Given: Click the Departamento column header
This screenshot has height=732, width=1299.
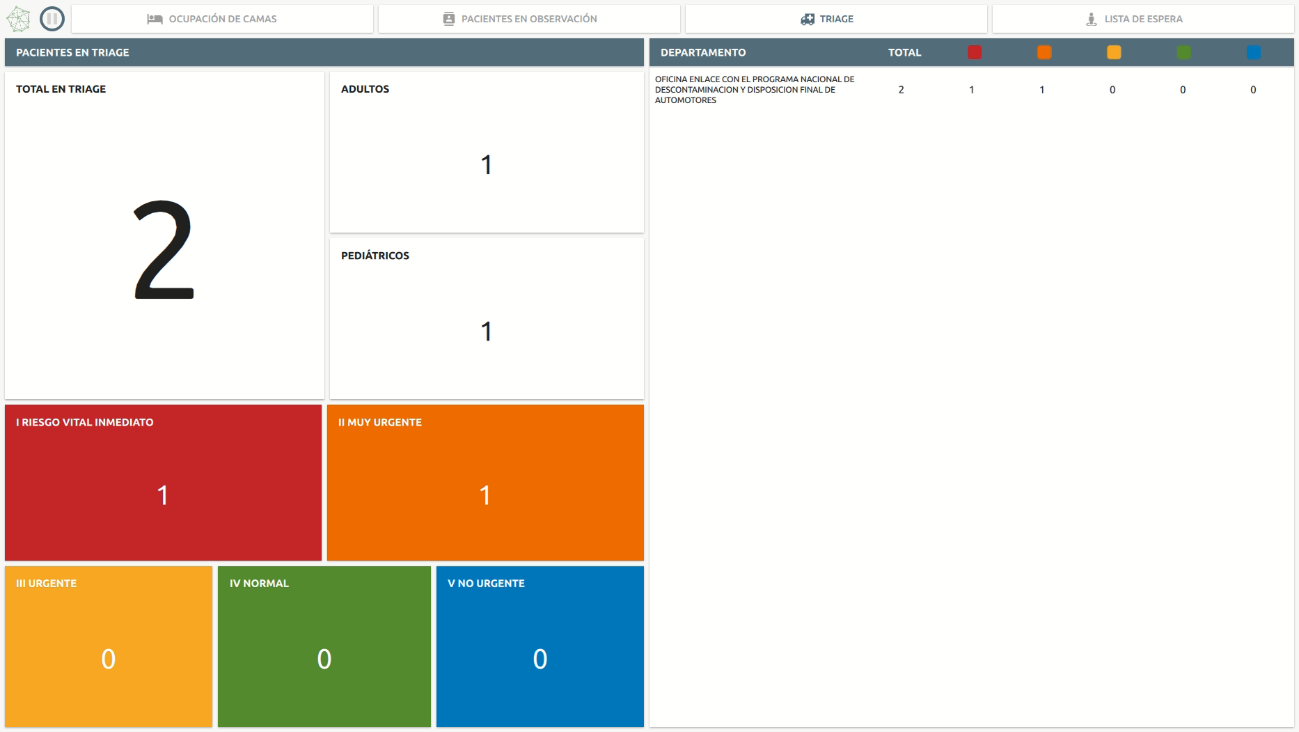Looking at the screenshot, I should (703, 53).
